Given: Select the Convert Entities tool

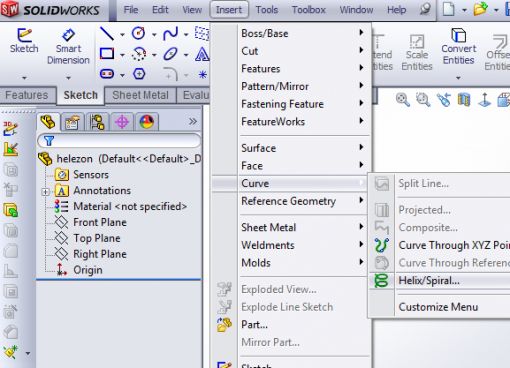Looking at the screenshot, I should pos(458,46).
